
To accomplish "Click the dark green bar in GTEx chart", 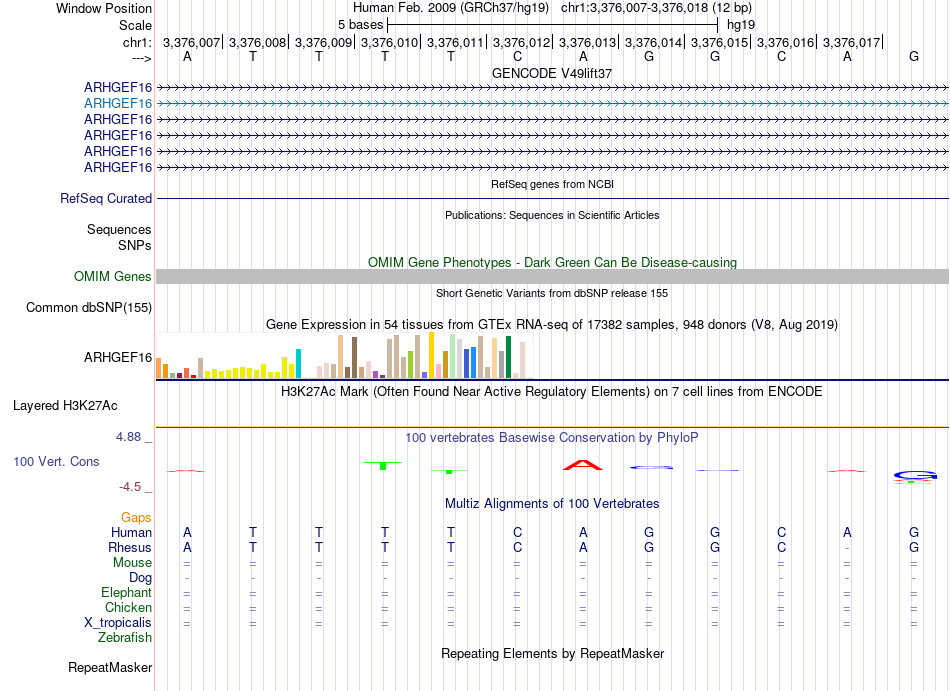I will (x=508, y=357).
